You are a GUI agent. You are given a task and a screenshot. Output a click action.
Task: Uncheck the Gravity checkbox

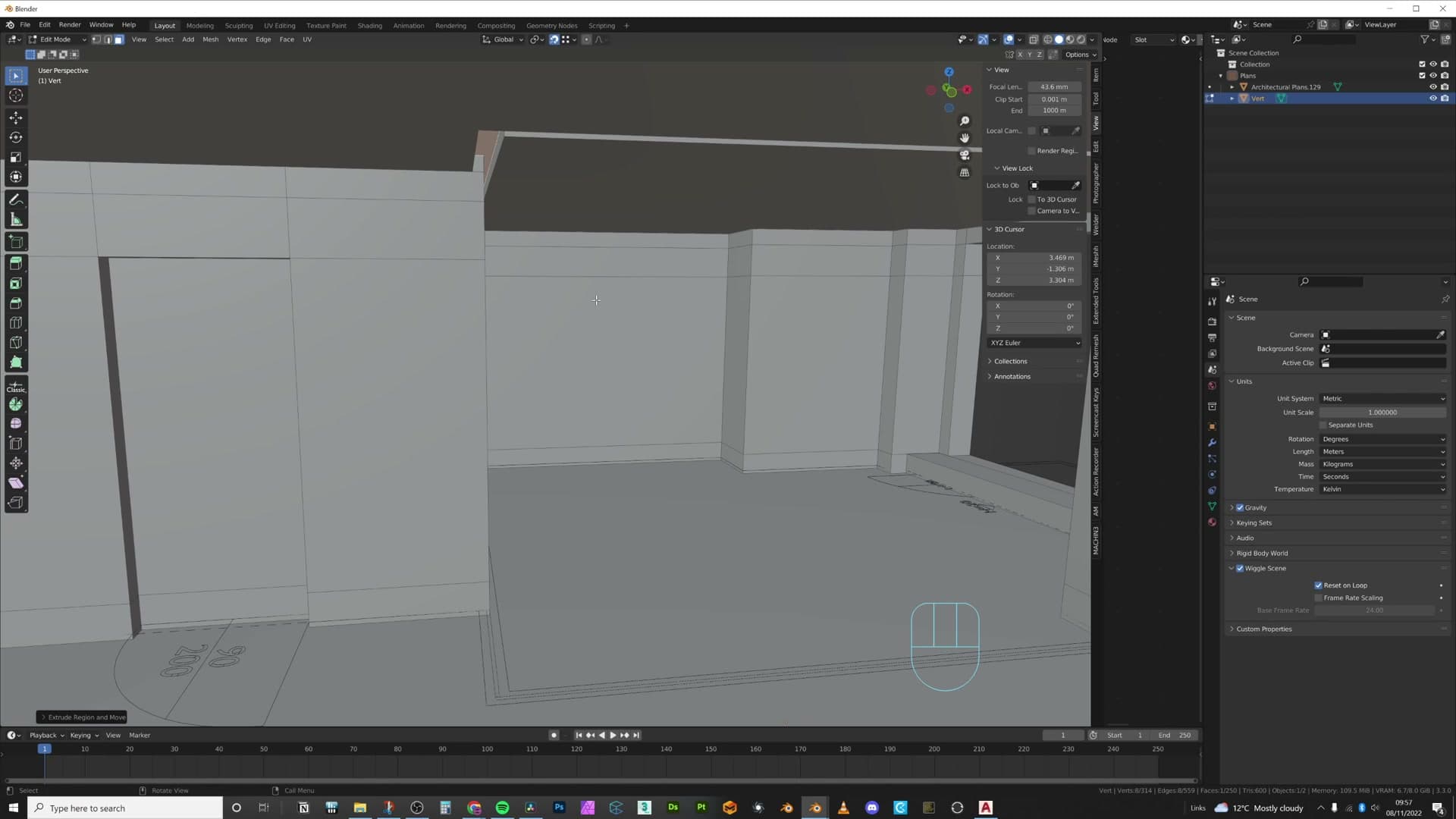point(1241,508)
